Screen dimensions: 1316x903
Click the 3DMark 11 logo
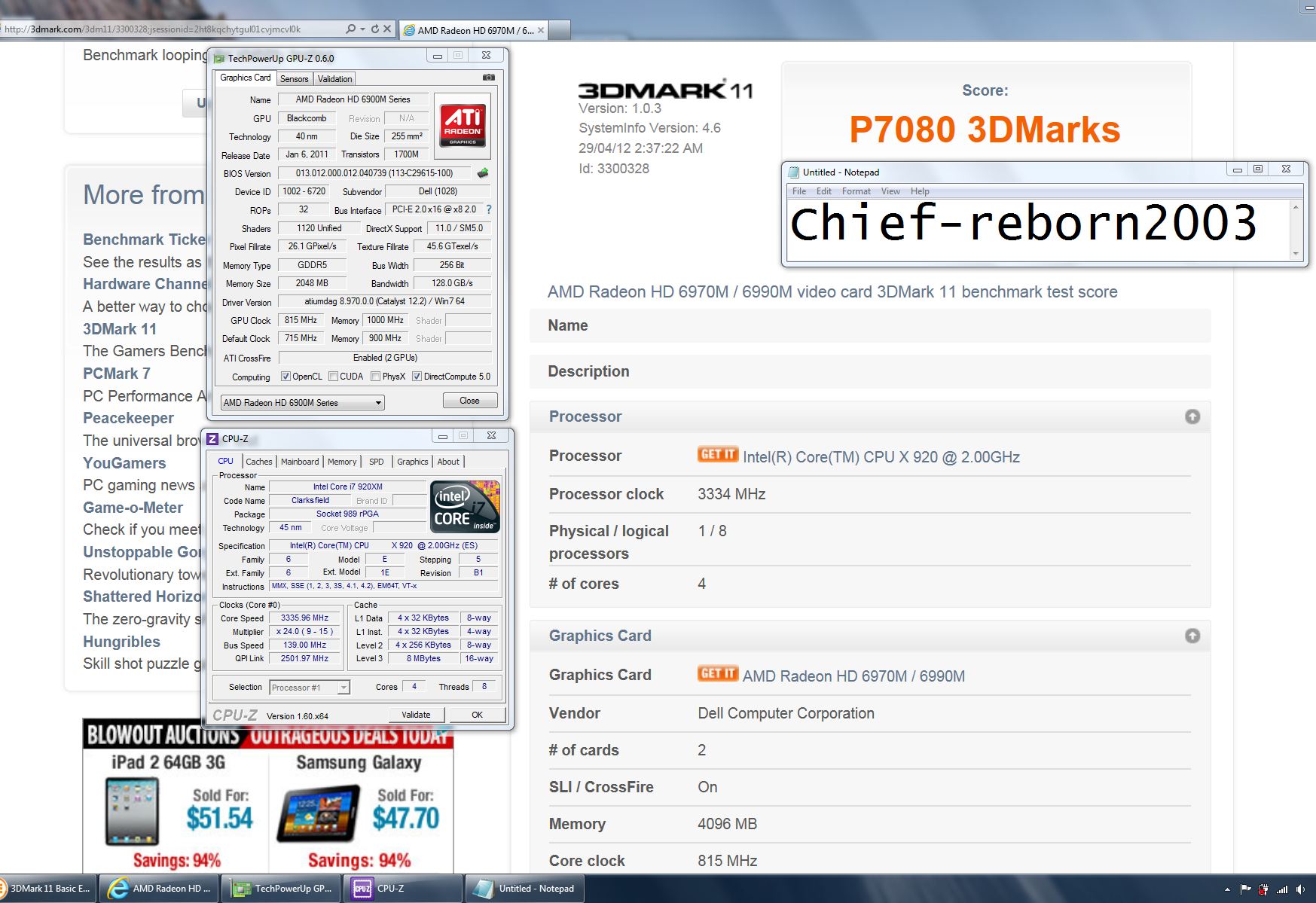665,90
